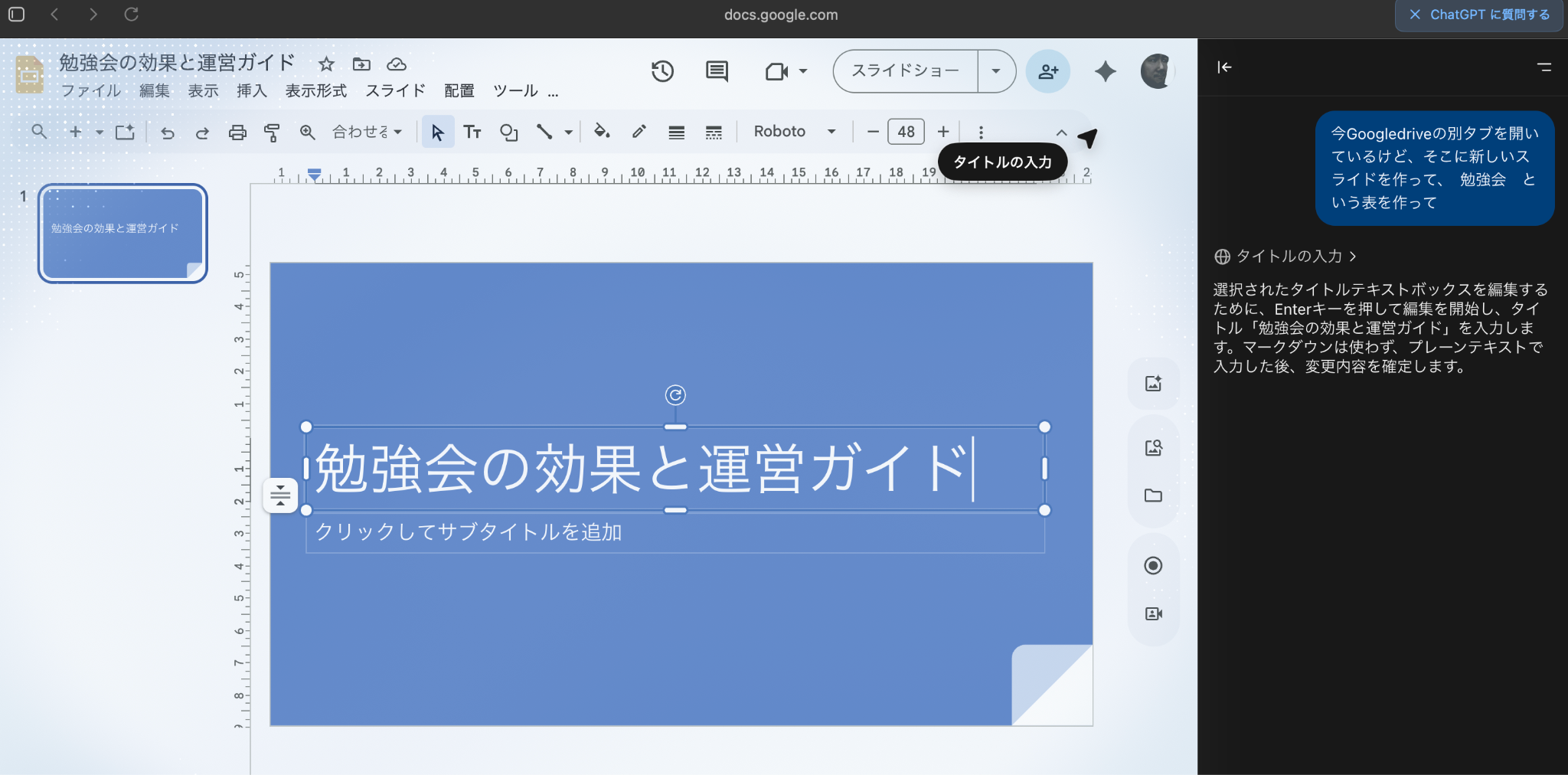This screenshot has height=775, width=1568.
Task: Click the share people button
Action: point(1047,71)
